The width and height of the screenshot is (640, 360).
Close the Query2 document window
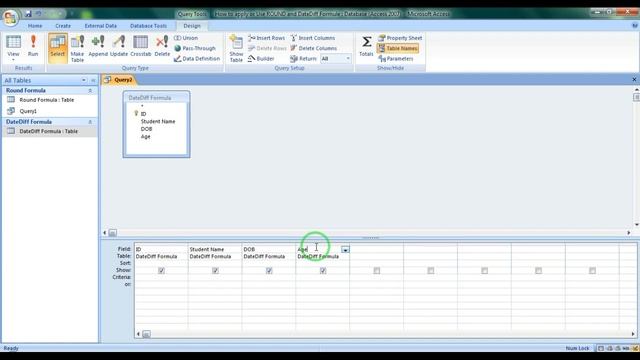pos(634,80)
